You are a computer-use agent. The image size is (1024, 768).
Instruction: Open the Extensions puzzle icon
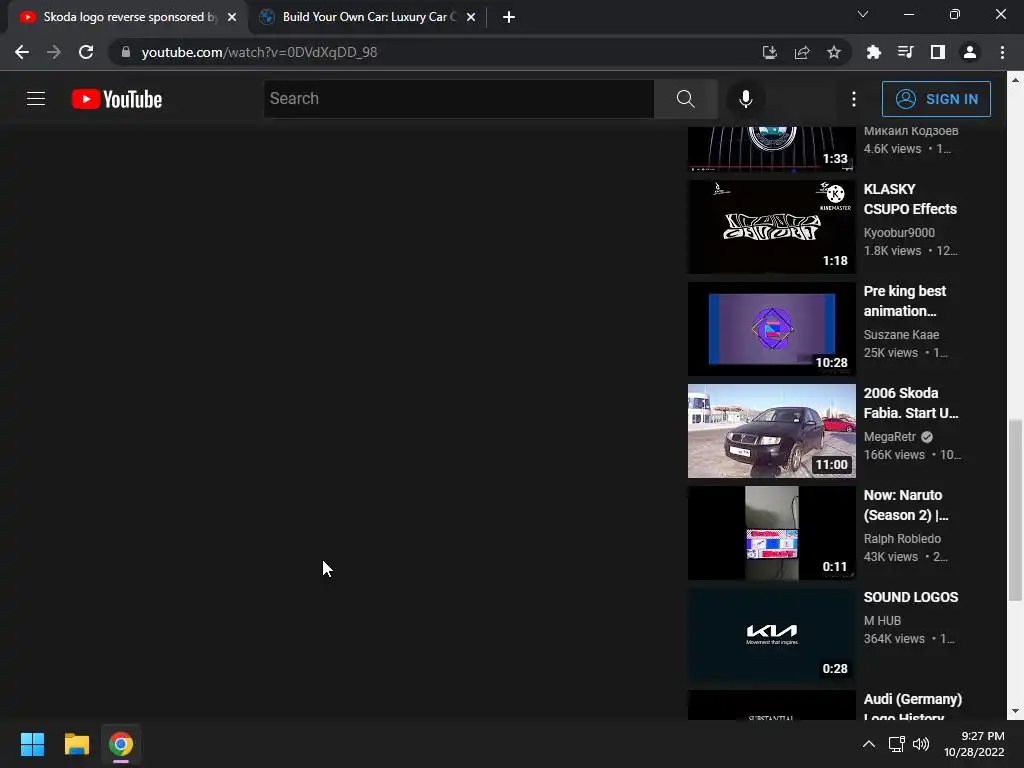pyautogui.click(x=873, y=52)
